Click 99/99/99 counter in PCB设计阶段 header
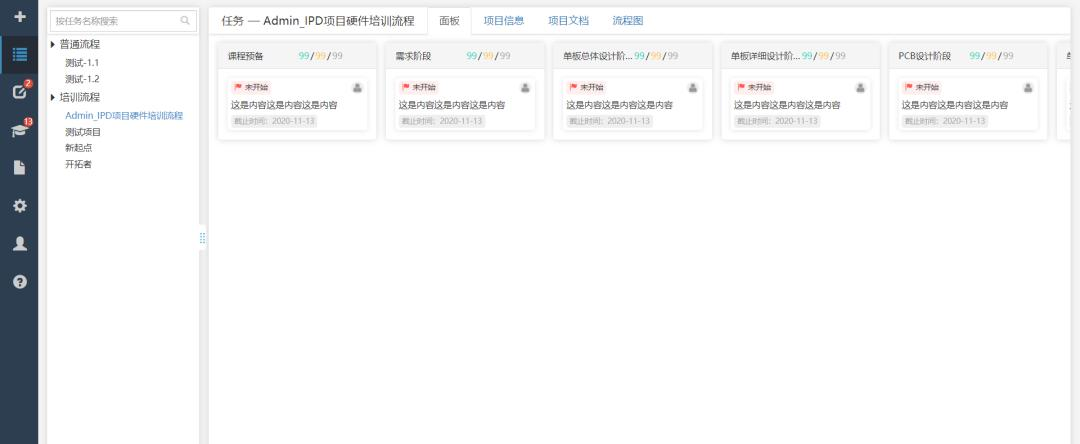Viewport: 1080px width, 444px height. (x=991, y=56)
